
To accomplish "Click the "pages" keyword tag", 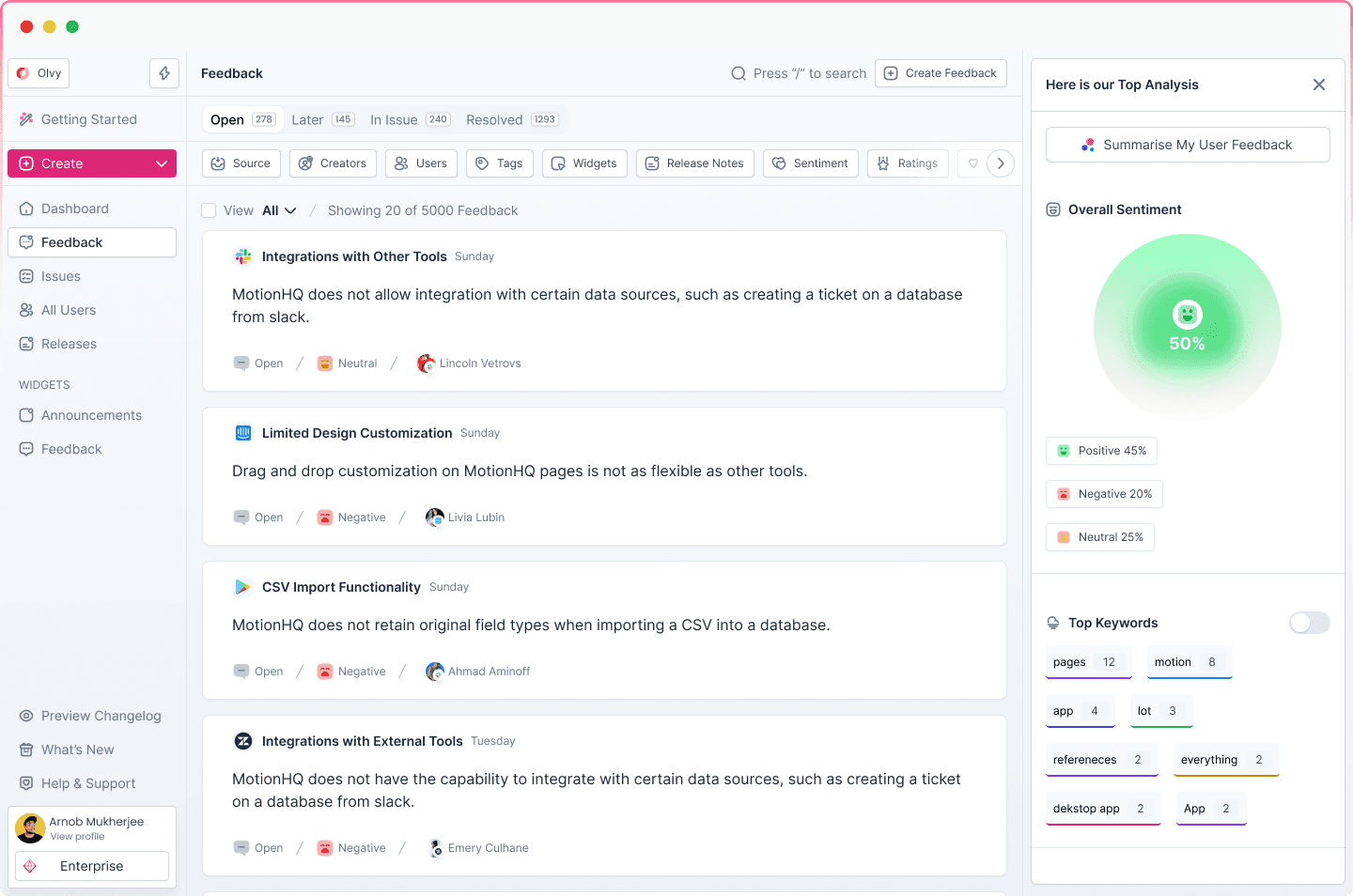I will coord(1089,662).
